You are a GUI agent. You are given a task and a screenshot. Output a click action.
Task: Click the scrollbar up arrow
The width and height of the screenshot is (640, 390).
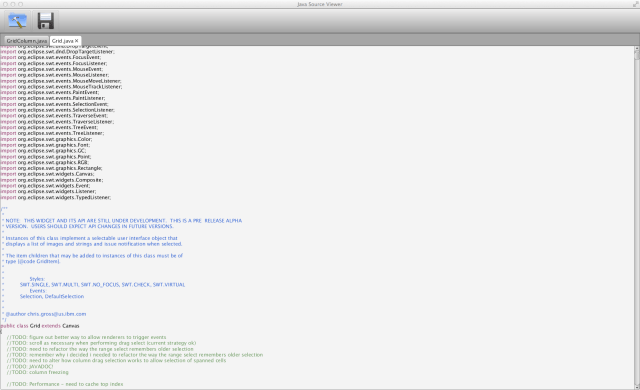click(x=637, y=48)
